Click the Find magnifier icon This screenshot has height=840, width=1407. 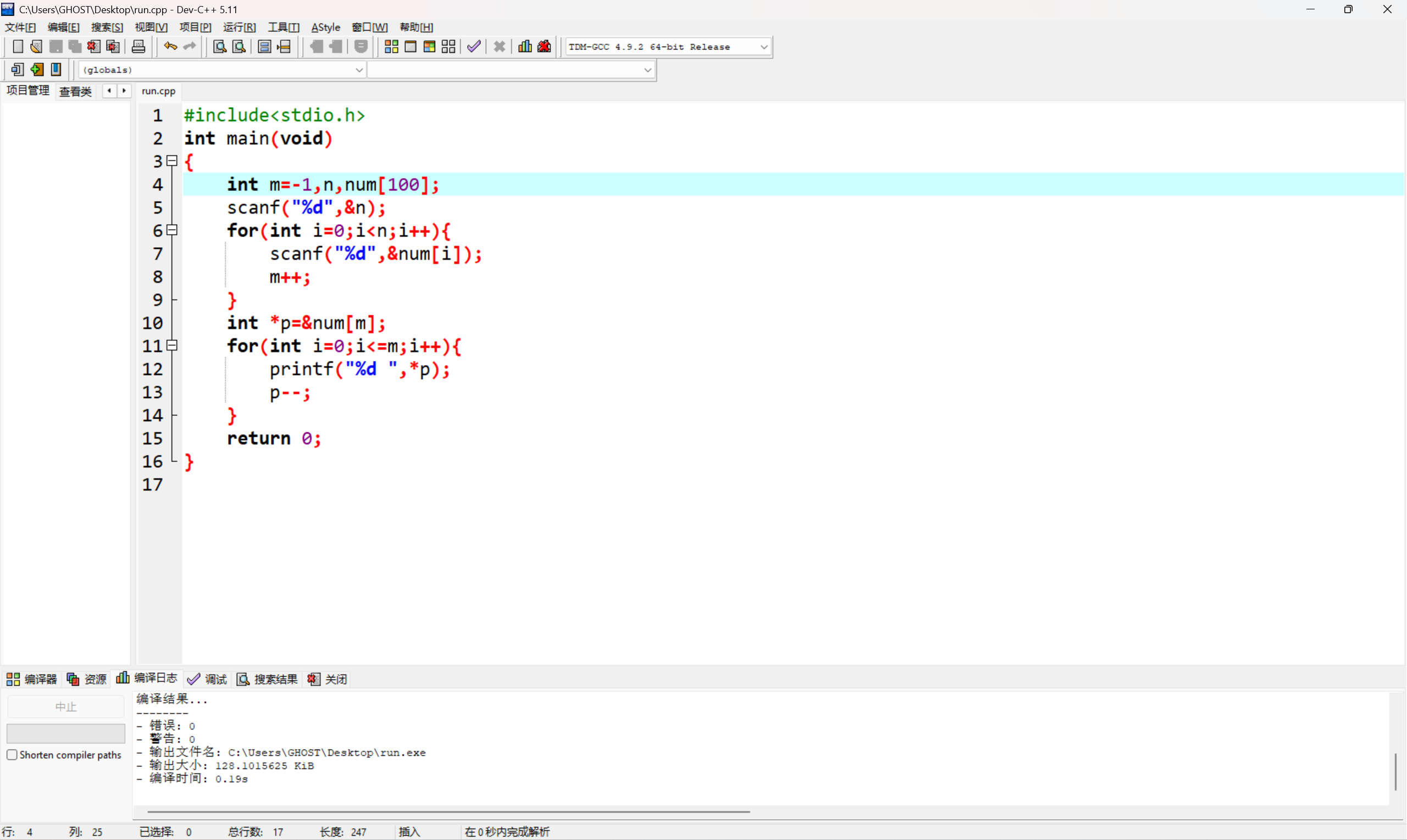220,47
